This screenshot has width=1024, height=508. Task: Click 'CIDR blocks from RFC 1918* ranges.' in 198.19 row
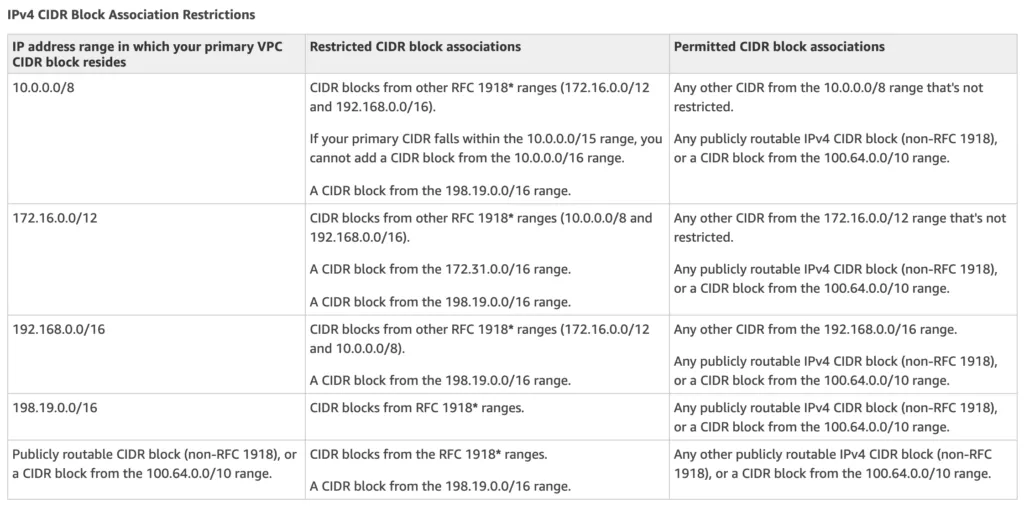point(417,408)
